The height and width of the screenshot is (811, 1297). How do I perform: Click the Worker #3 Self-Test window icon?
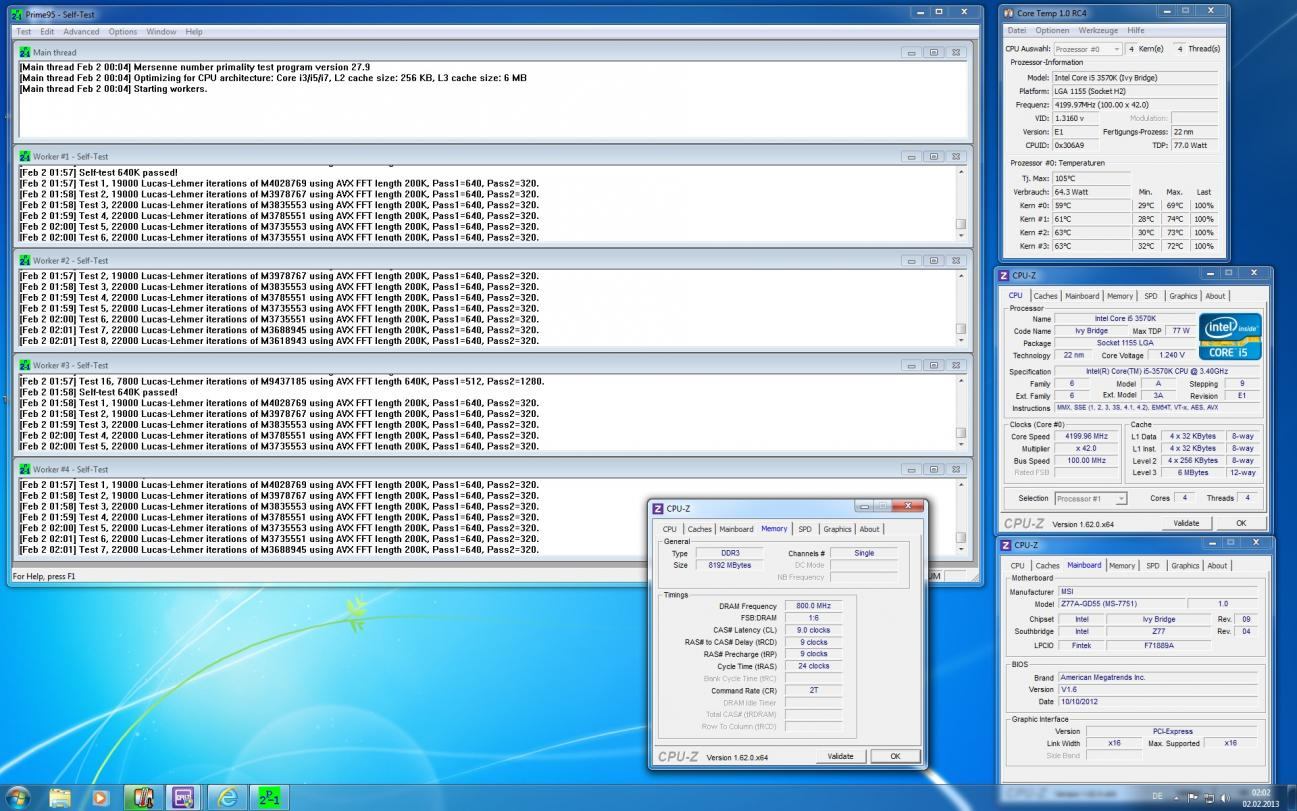click(x=25, y=365)
